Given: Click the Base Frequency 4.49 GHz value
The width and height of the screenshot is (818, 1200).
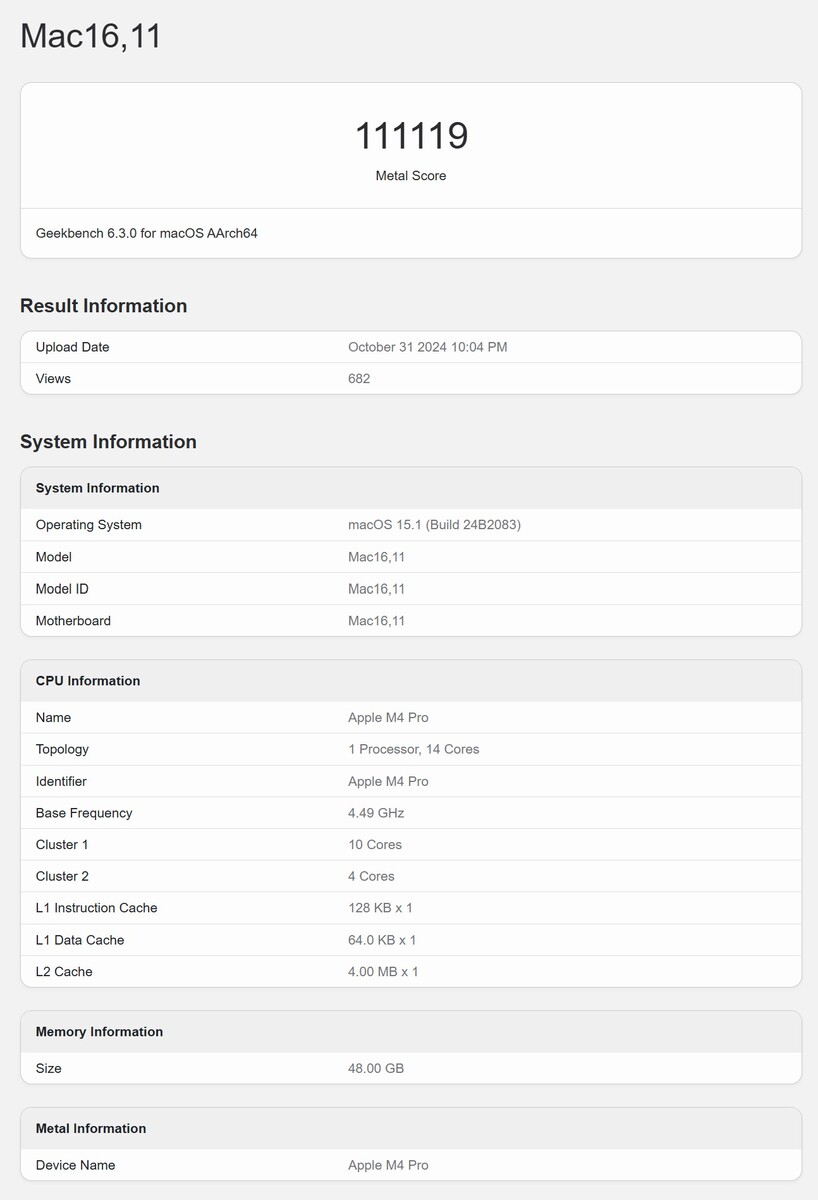Looking at the screenshot, I should (x=376, y=813).
